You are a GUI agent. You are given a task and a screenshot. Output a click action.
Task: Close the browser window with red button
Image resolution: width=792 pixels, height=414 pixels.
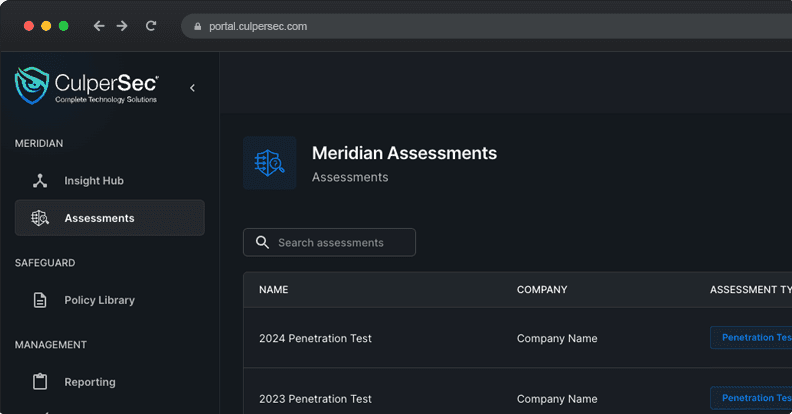pos(29,26)
